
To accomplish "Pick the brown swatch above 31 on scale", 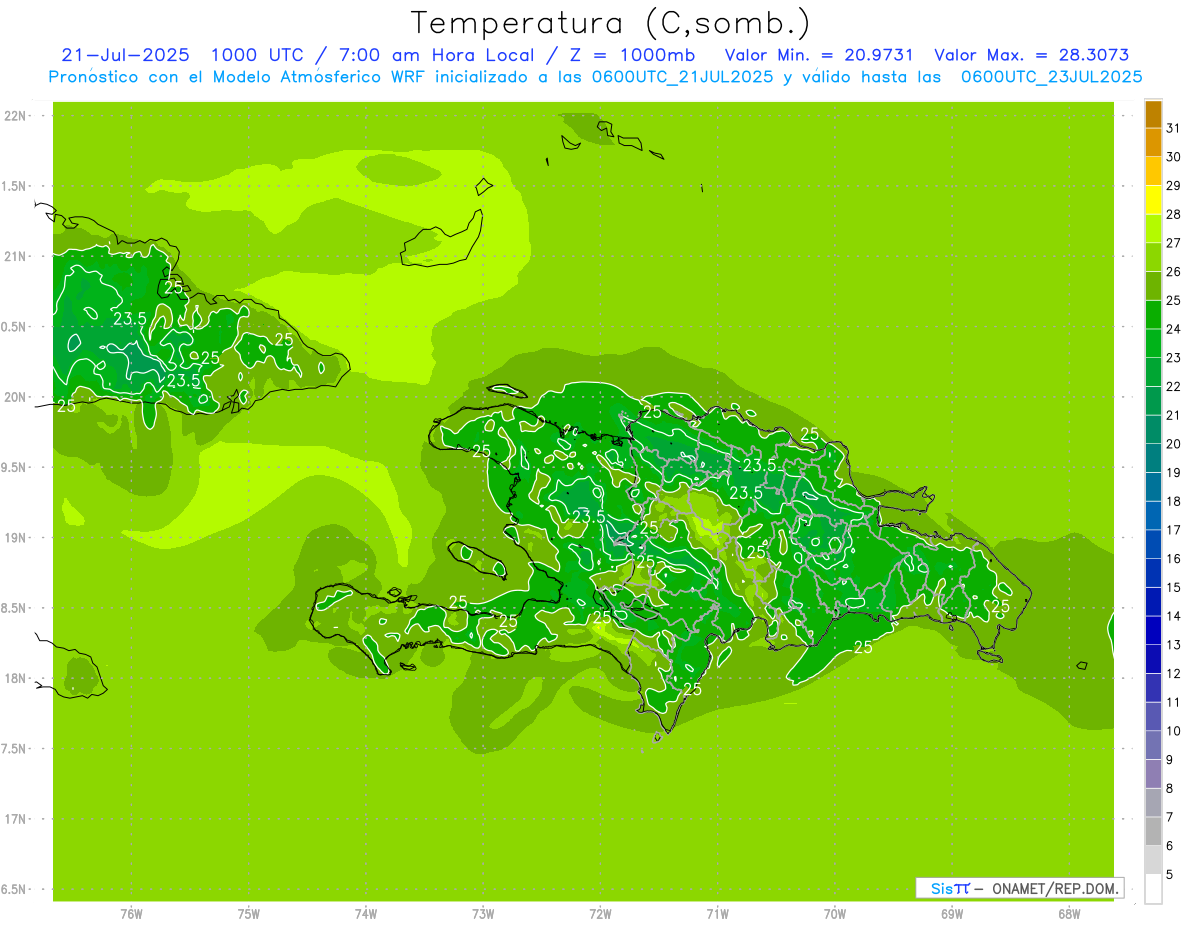I will coord(1153,114).
